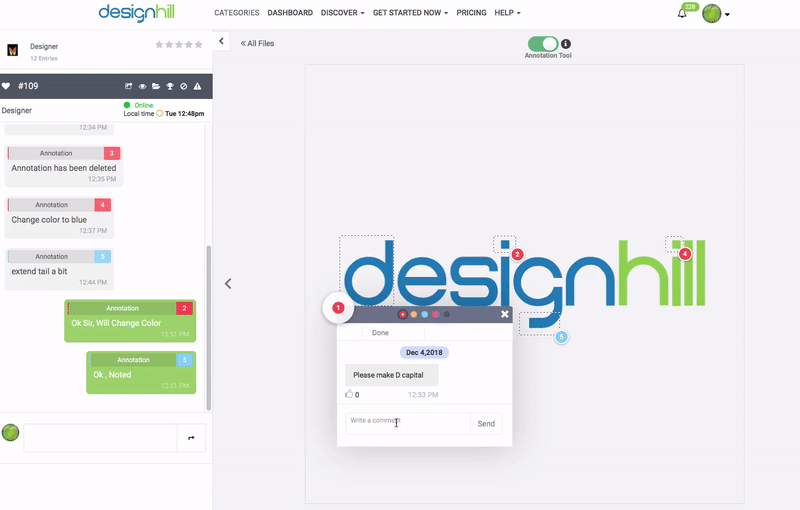Click the chat panel vertical scrollbar
Screen dimensions: 800x510
[208, 328]
